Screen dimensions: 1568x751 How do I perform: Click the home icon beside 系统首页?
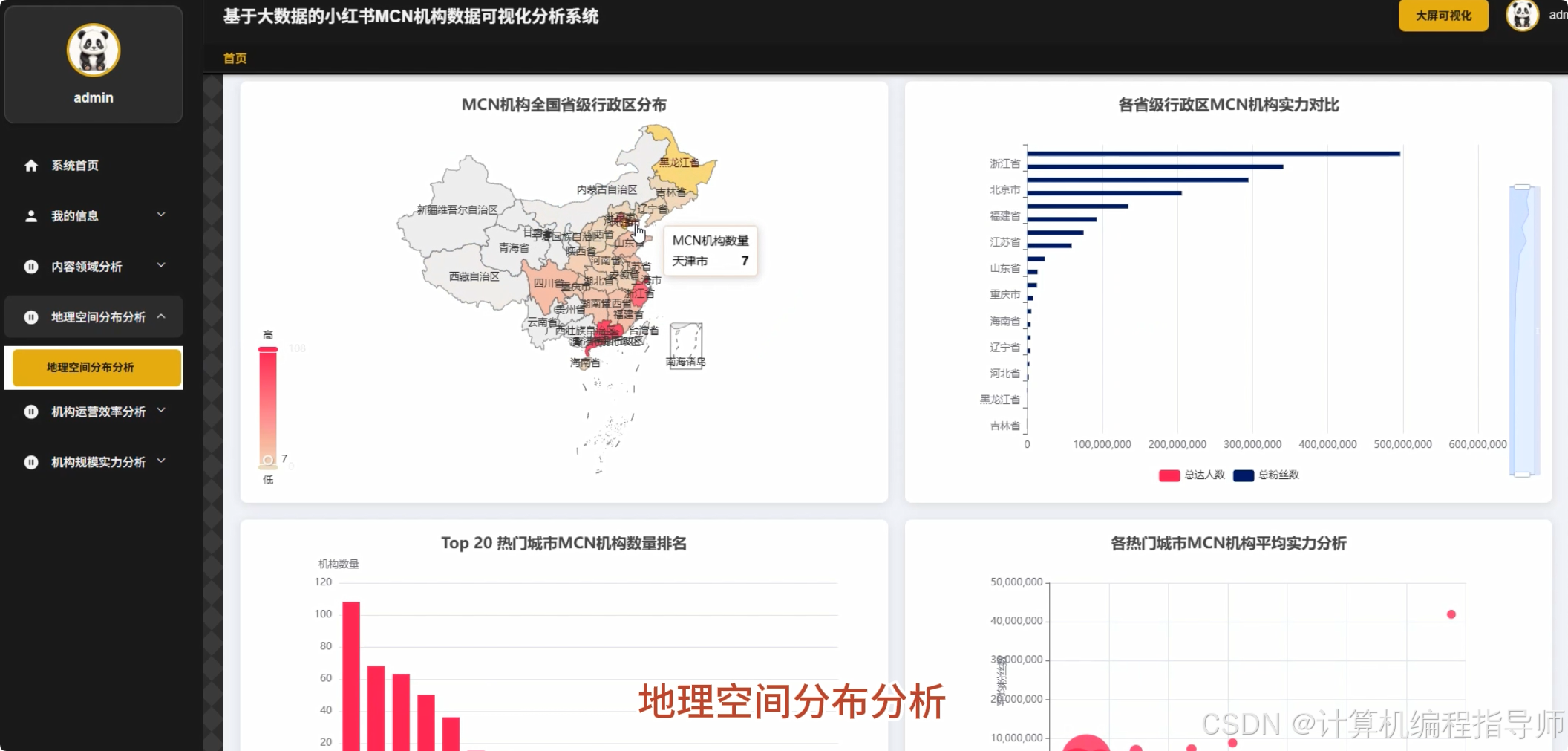[x=31, y=166]
